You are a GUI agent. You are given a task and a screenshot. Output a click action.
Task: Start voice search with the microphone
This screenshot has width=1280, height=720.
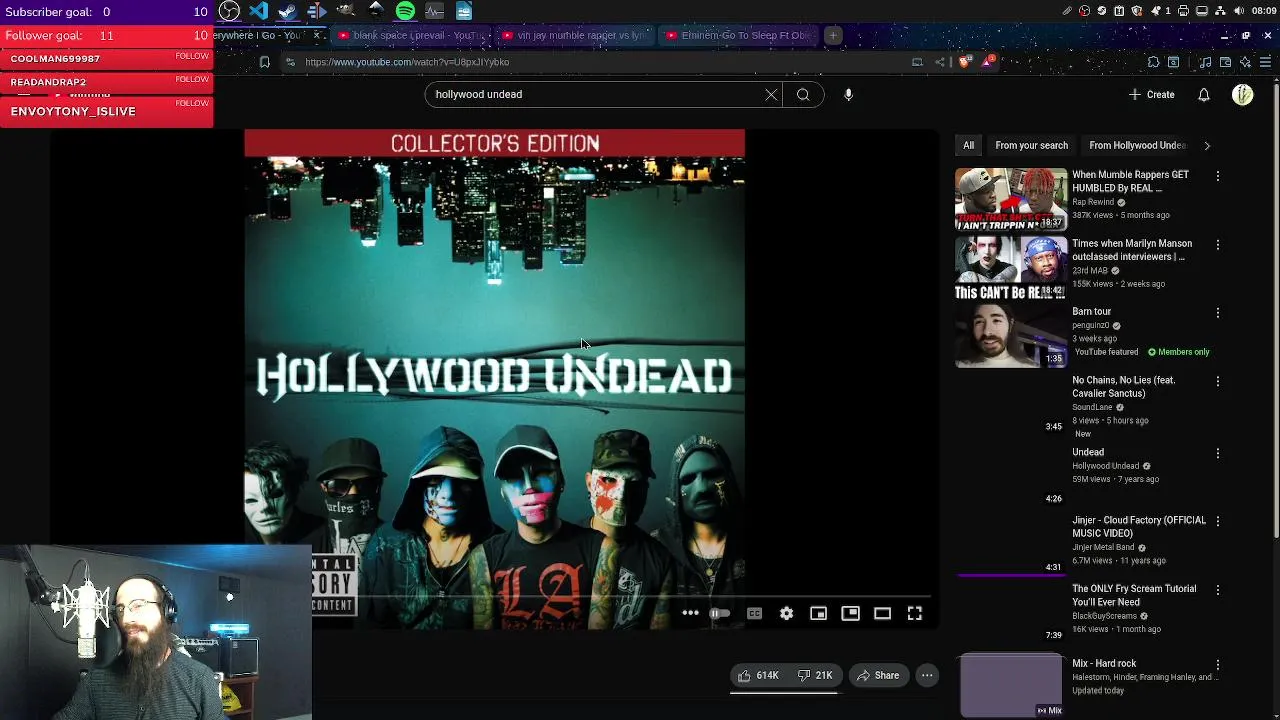pos(848,95)
